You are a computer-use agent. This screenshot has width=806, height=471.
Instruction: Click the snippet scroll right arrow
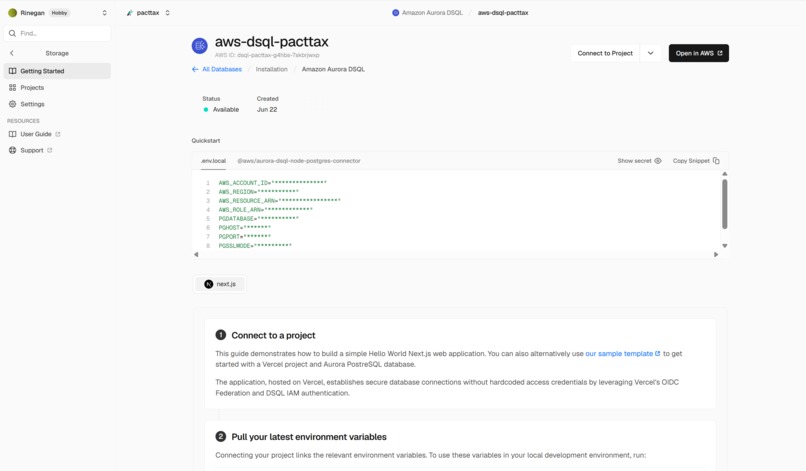click(716, 255)
